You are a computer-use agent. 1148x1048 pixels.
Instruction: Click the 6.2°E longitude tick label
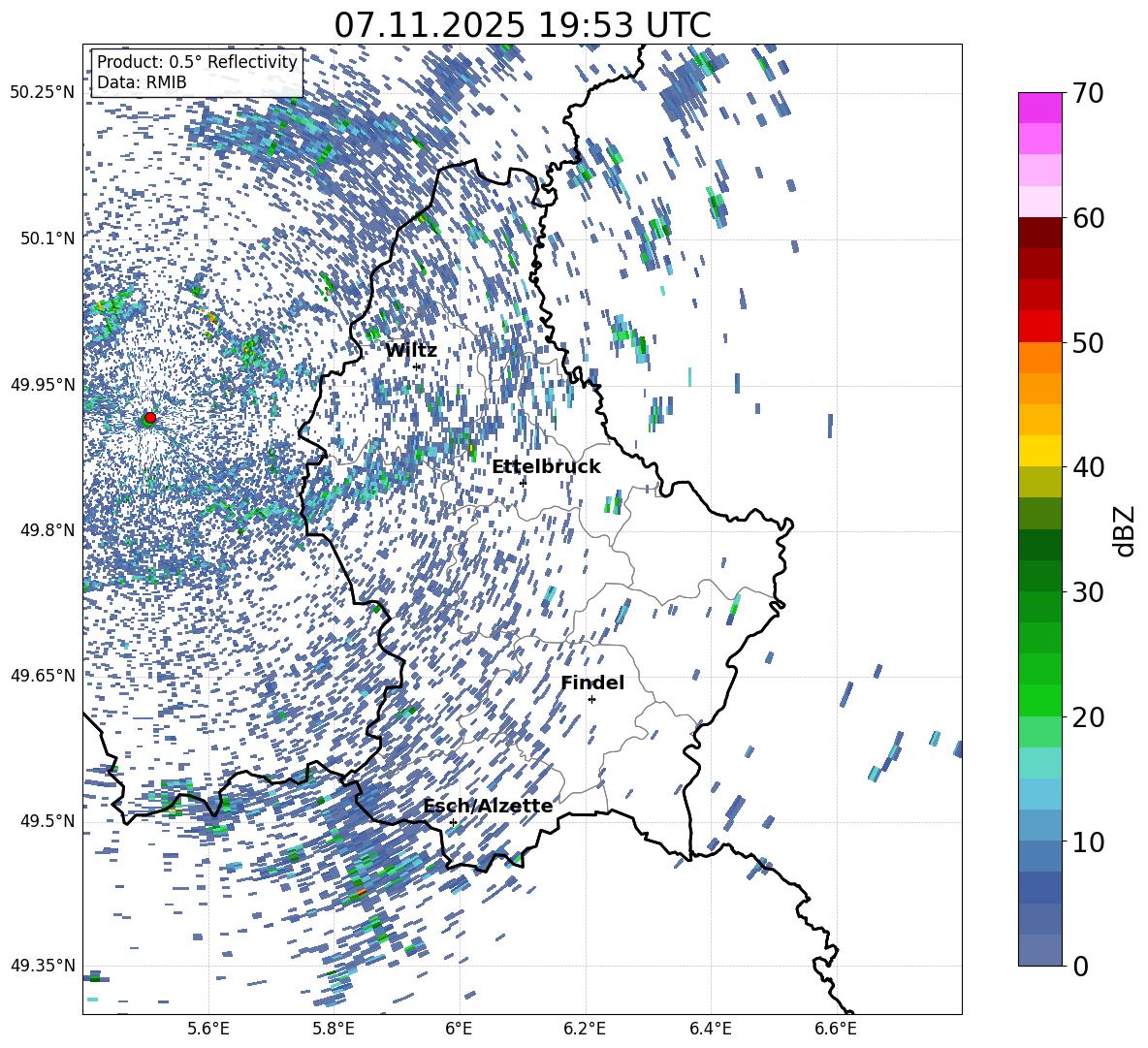click(x=585, y=1029)
